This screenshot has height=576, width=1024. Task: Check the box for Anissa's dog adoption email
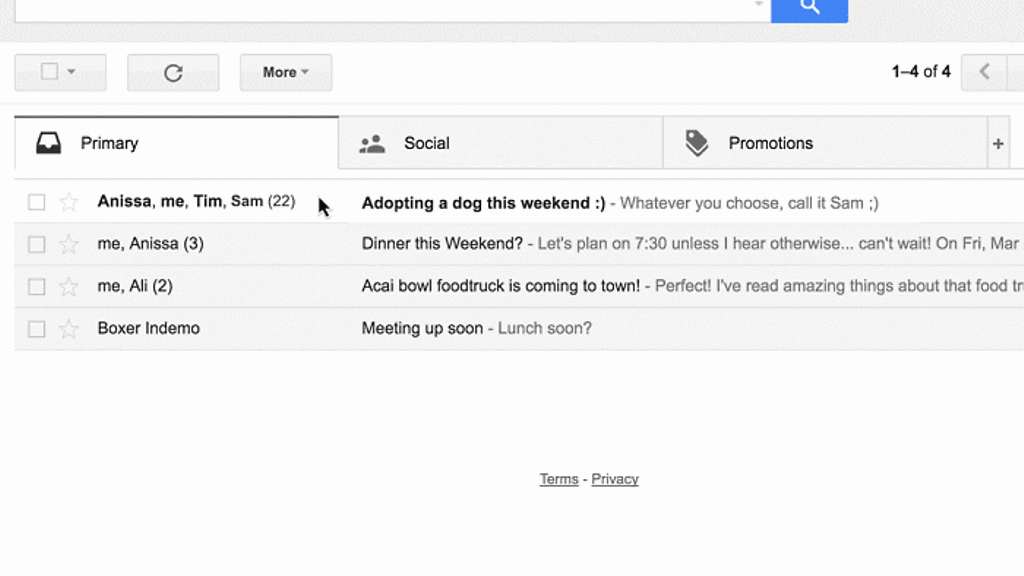click(37, 203)
